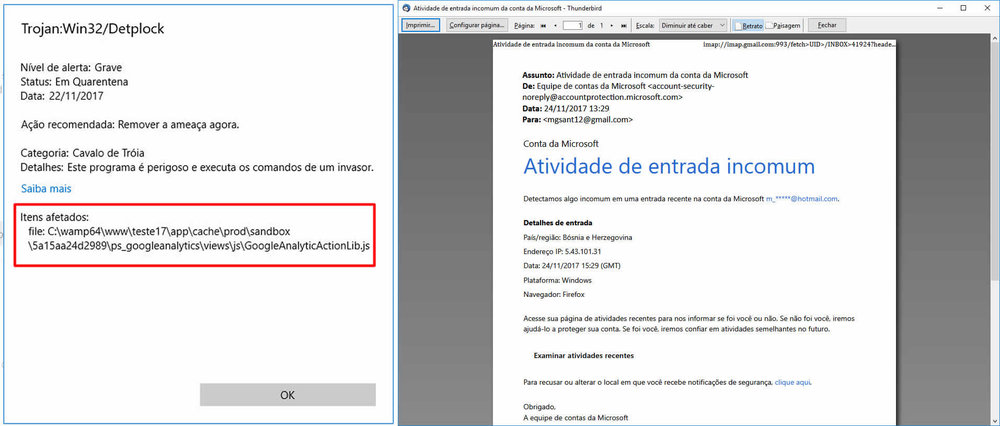Click OK in the Trojan alert dialog
Image resolution: width=1000 pixels, height=426 pixels.
tap(288, 395)
